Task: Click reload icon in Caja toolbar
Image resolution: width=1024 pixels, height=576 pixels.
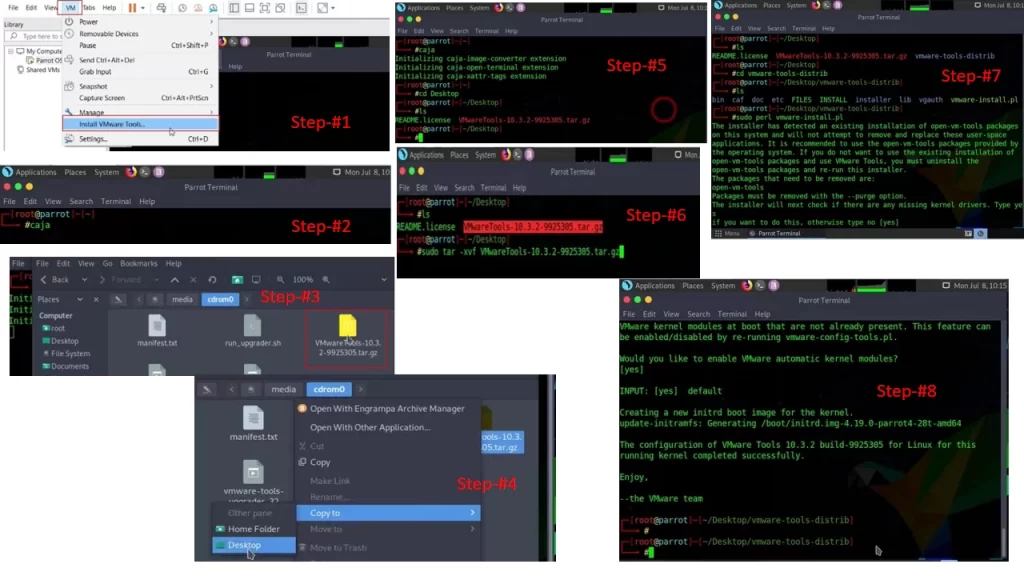Action: coord(212,280)
